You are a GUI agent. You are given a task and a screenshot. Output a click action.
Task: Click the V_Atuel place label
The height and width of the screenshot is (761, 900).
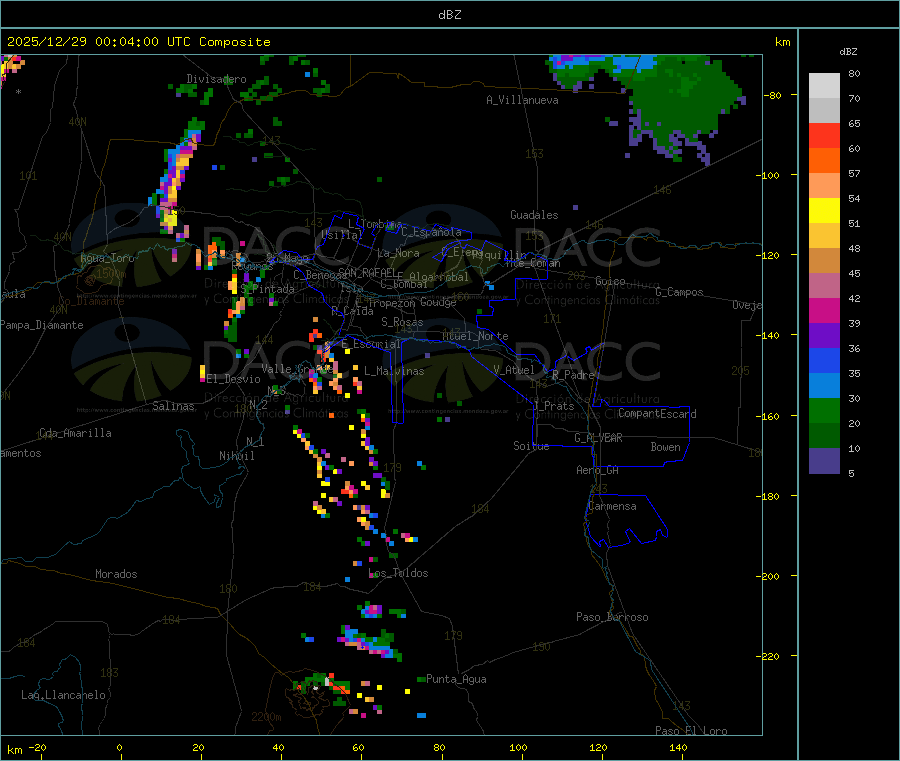click(x=514, y=370)
